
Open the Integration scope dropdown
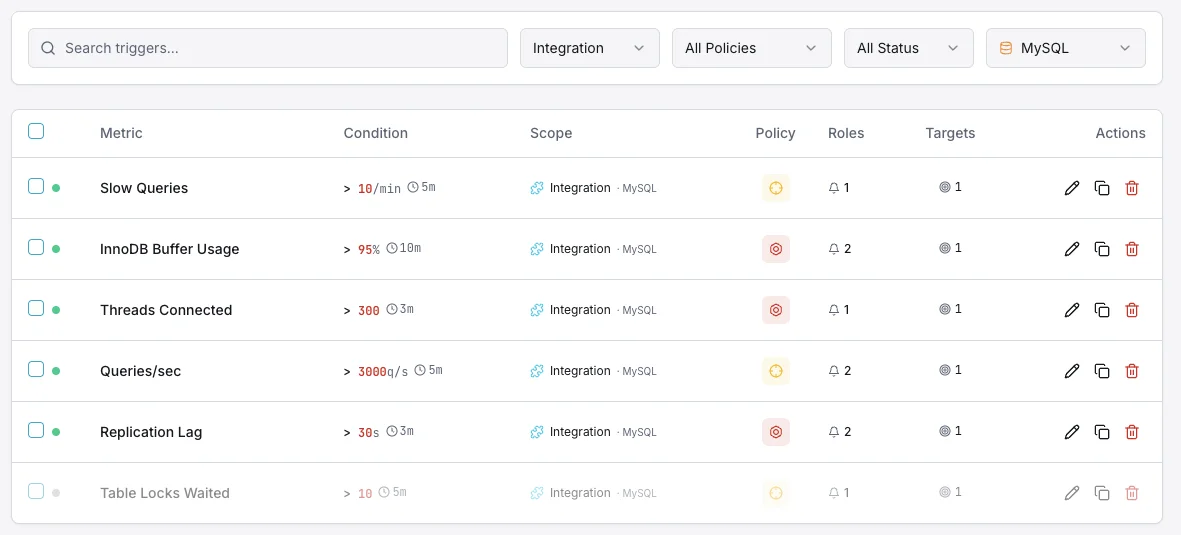click(590, 48)
